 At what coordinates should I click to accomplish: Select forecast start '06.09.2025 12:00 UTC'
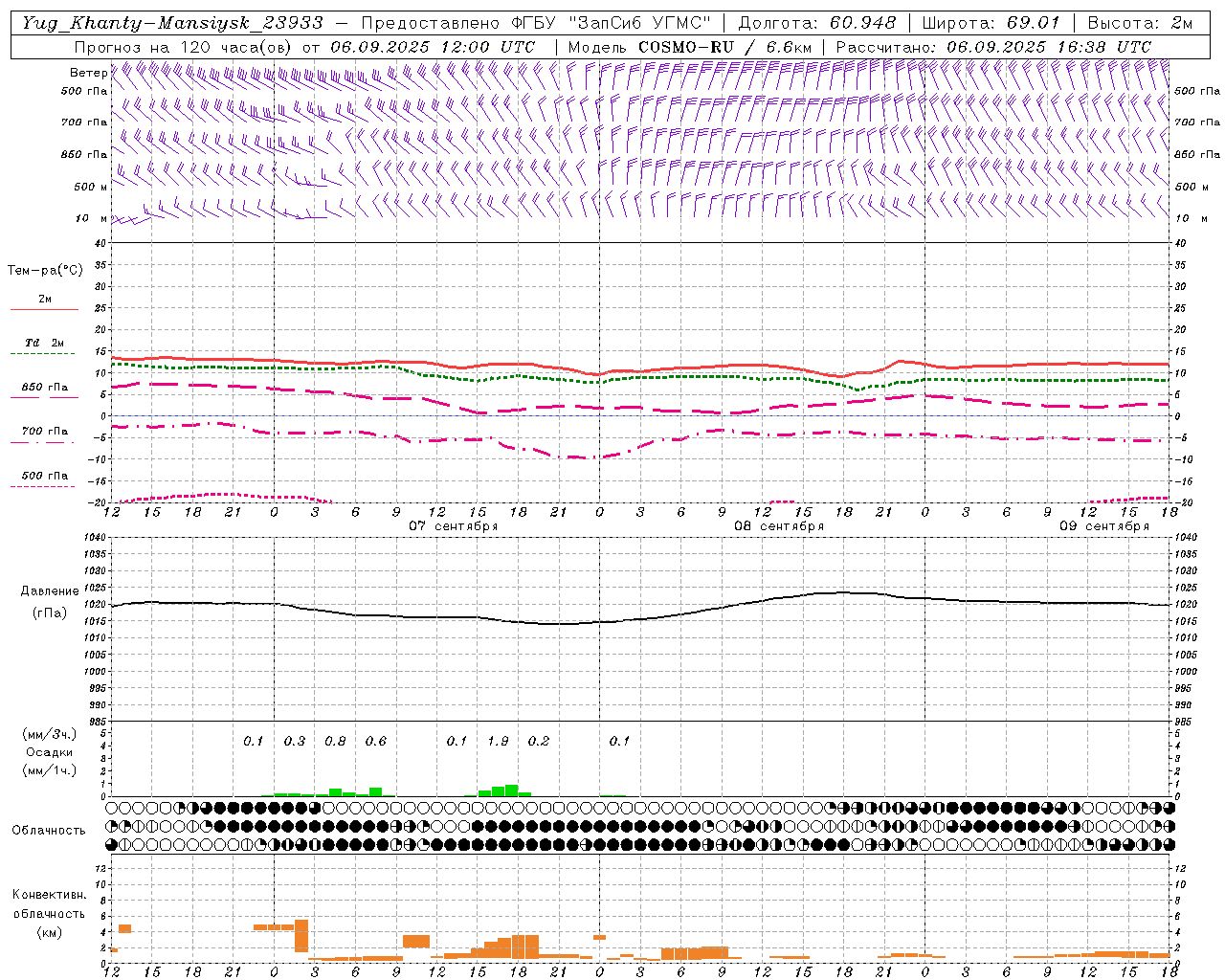click(x=433, y=47)
